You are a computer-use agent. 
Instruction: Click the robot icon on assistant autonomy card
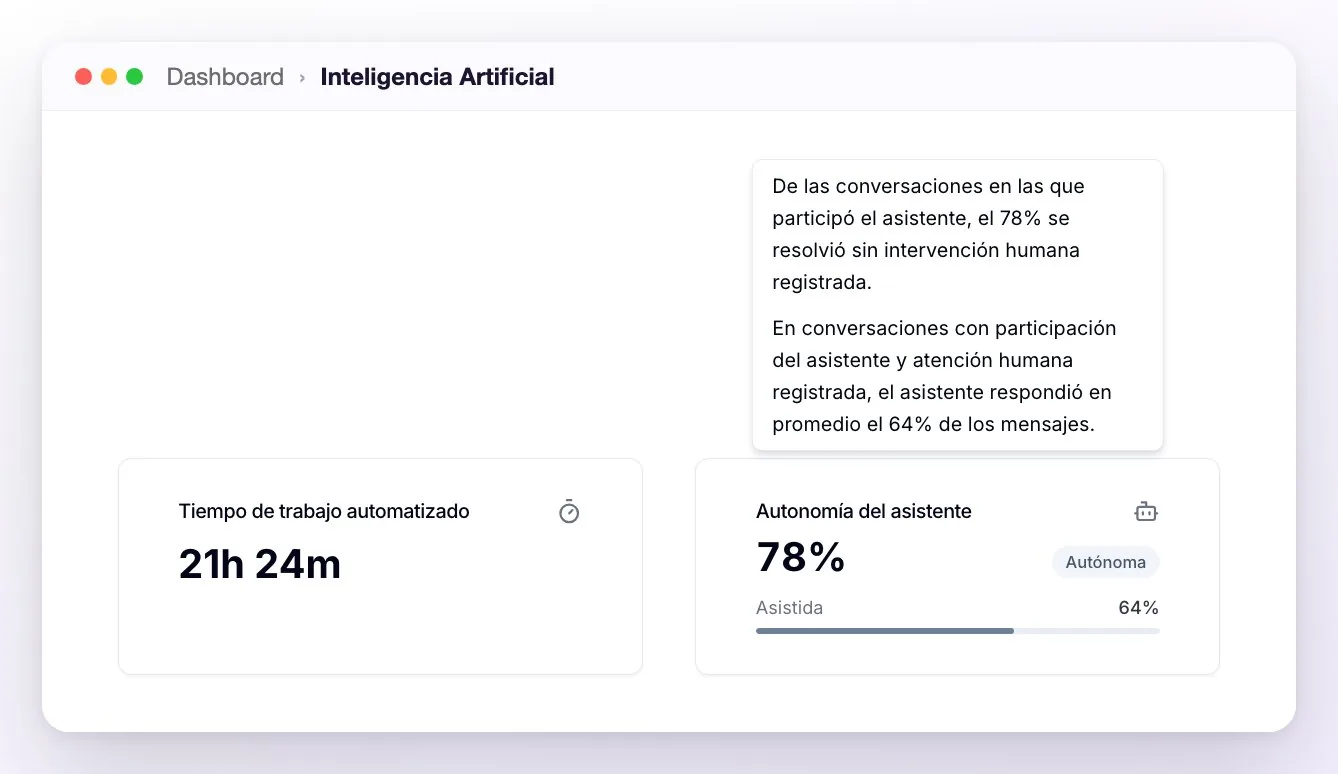point(1146,512)
